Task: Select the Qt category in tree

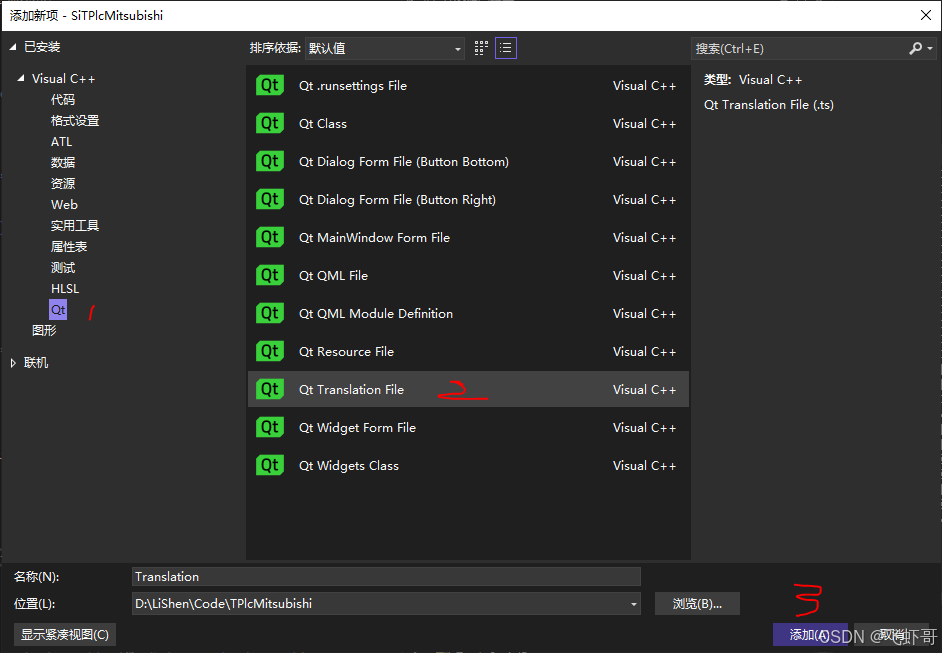Action: pyautogui.click(x=58, y=310)
